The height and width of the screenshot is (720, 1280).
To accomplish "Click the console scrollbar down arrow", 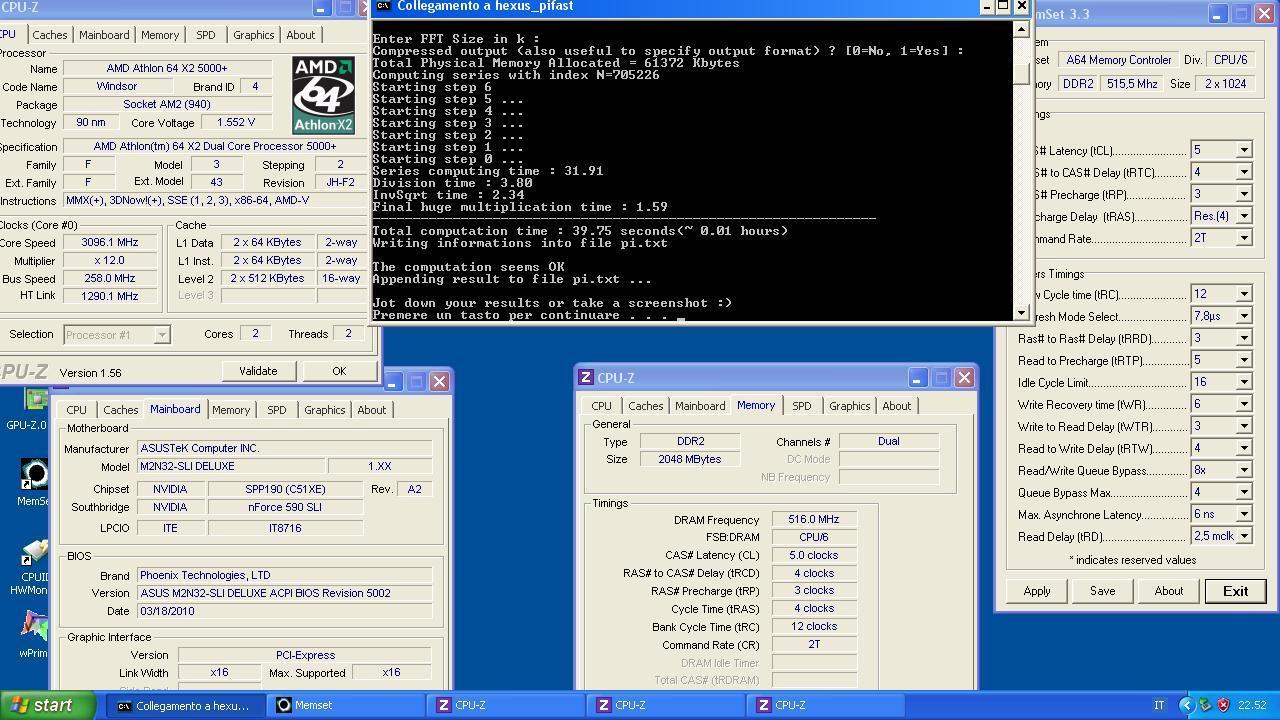I will pyautogui.click(x=1021, y=312).
